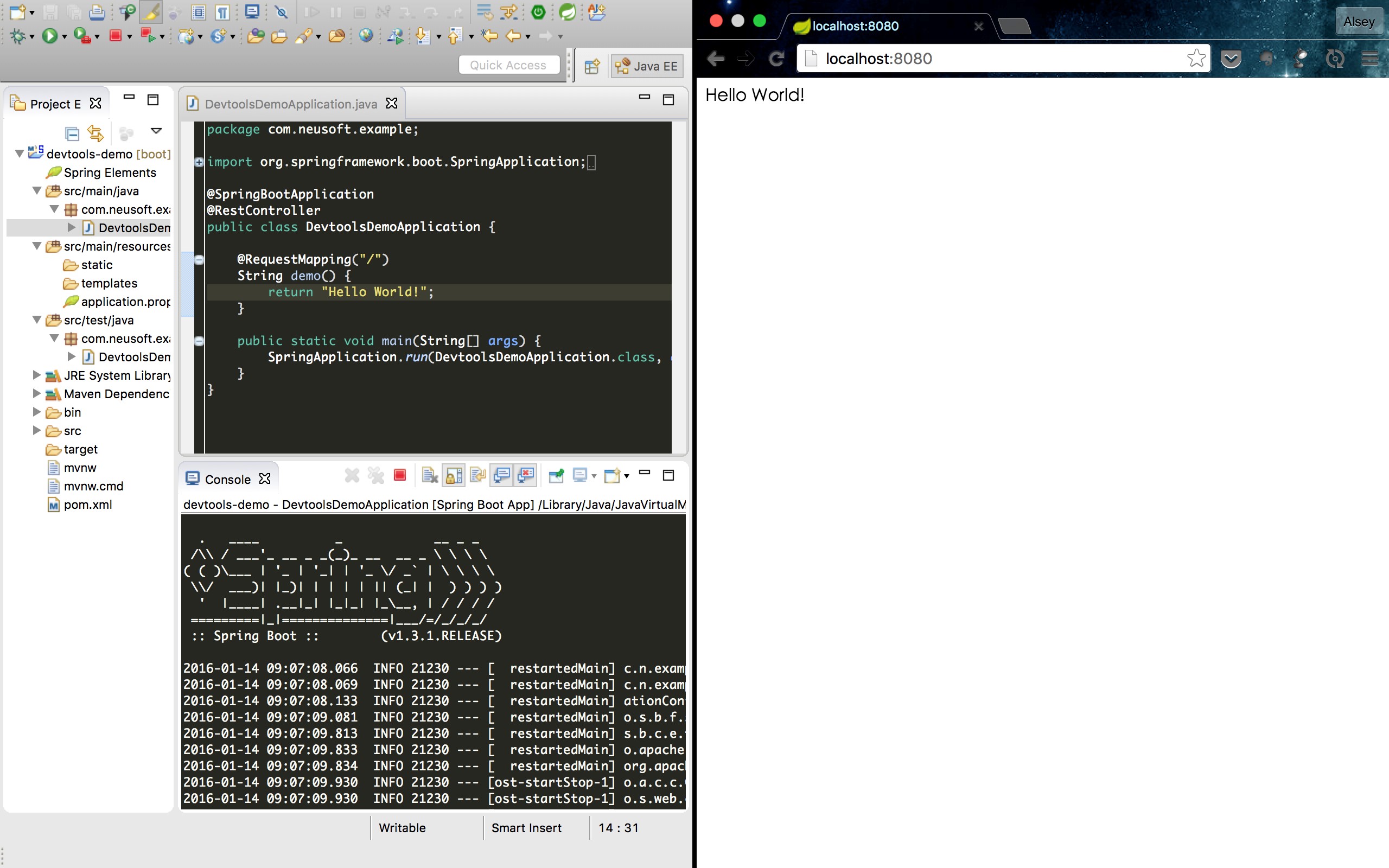Click the Last Edit Location arrow icon
1389x868 pixels.
coord(489,36)
